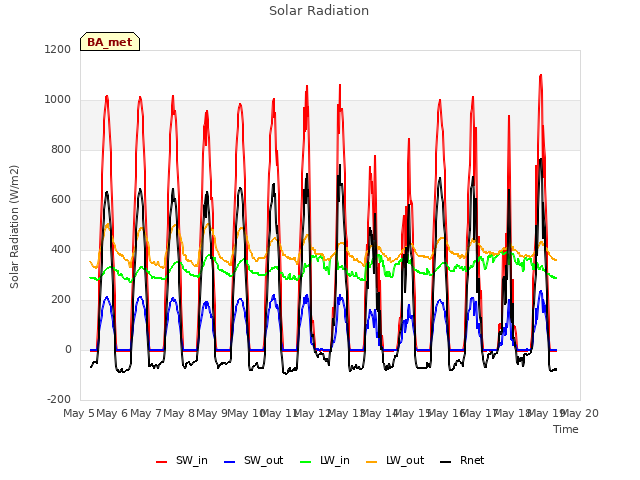Click the 1000 y-axis tick label
The height and width of the screenshot is (480, 640).
58,100
